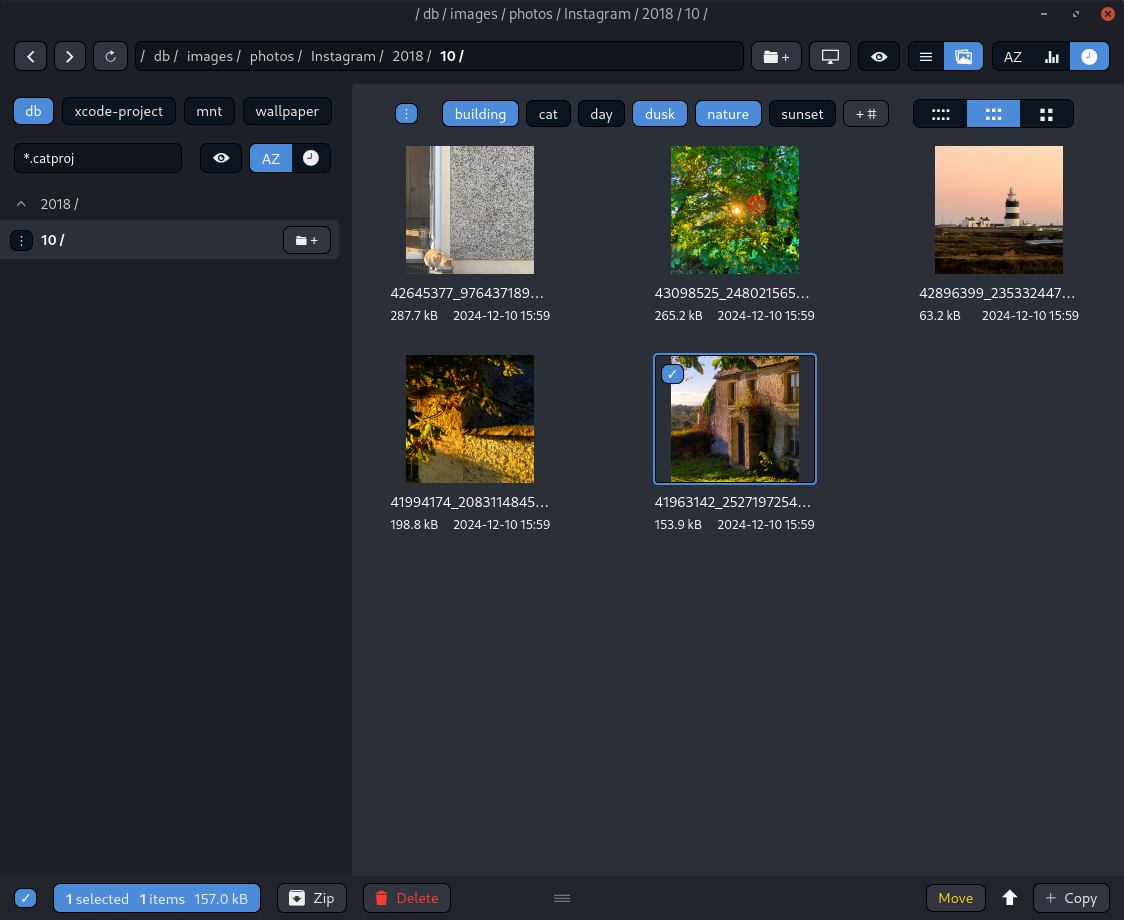Delete the selected file
The image size is (1124, 920).
[407, 898]
